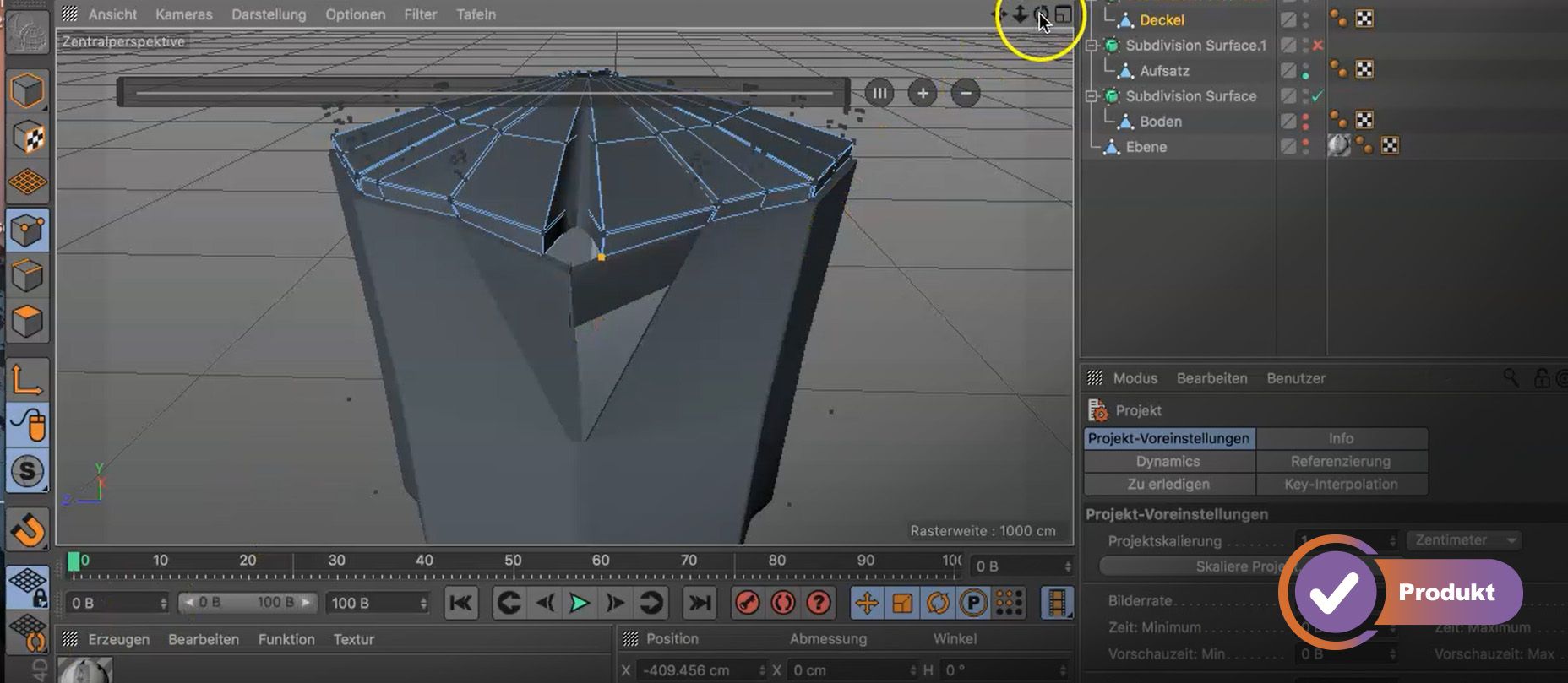
Task: Collapse the Subdivision Surface.1 tree node
Action: click(1092, 46)
